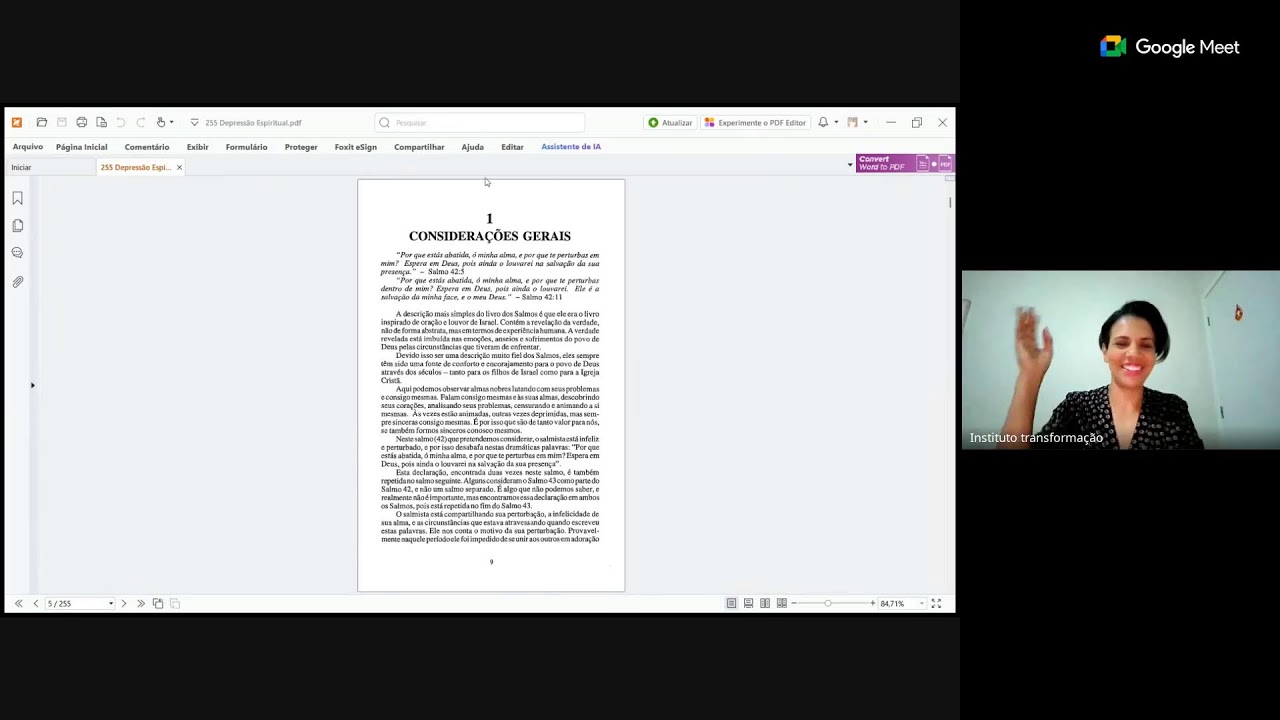1280x720 pixels.
Task: Click the Instituto transformação video tile
Action: click(1120, 360)
